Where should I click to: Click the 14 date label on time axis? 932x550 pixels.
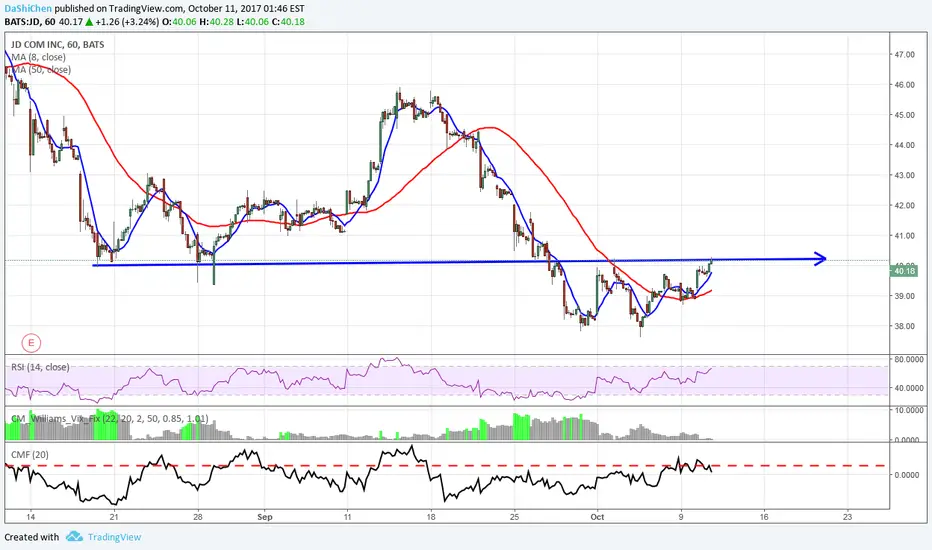30,517
